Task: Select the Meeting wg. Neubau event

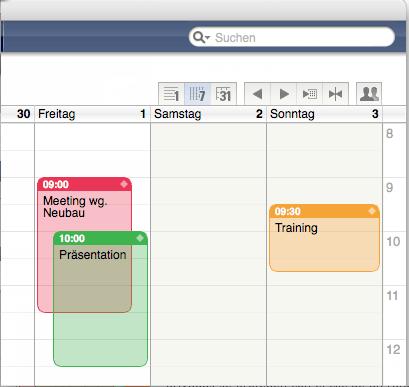Action: pos(84,207)
